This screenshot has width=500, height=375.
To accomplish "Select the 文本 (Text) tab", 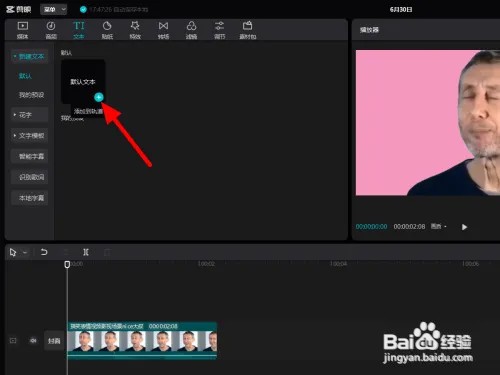I will coord(79,30).
